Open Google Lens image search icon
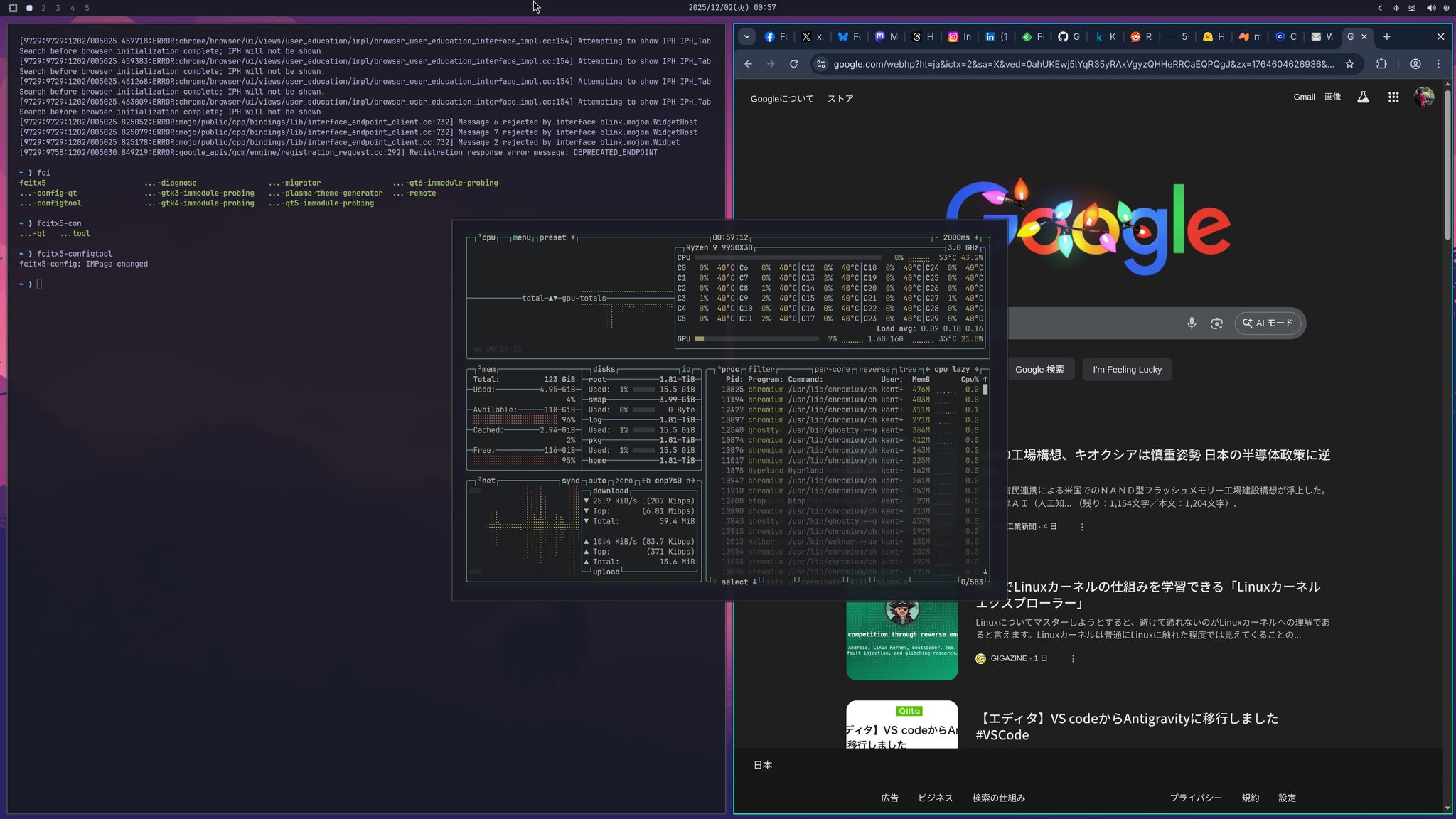1456x819 pixels. 1216,323
